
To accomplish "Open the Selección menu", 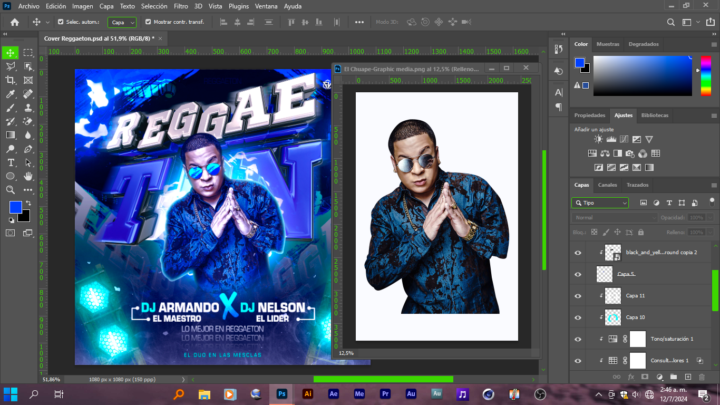I will click(x=154, y=6).
